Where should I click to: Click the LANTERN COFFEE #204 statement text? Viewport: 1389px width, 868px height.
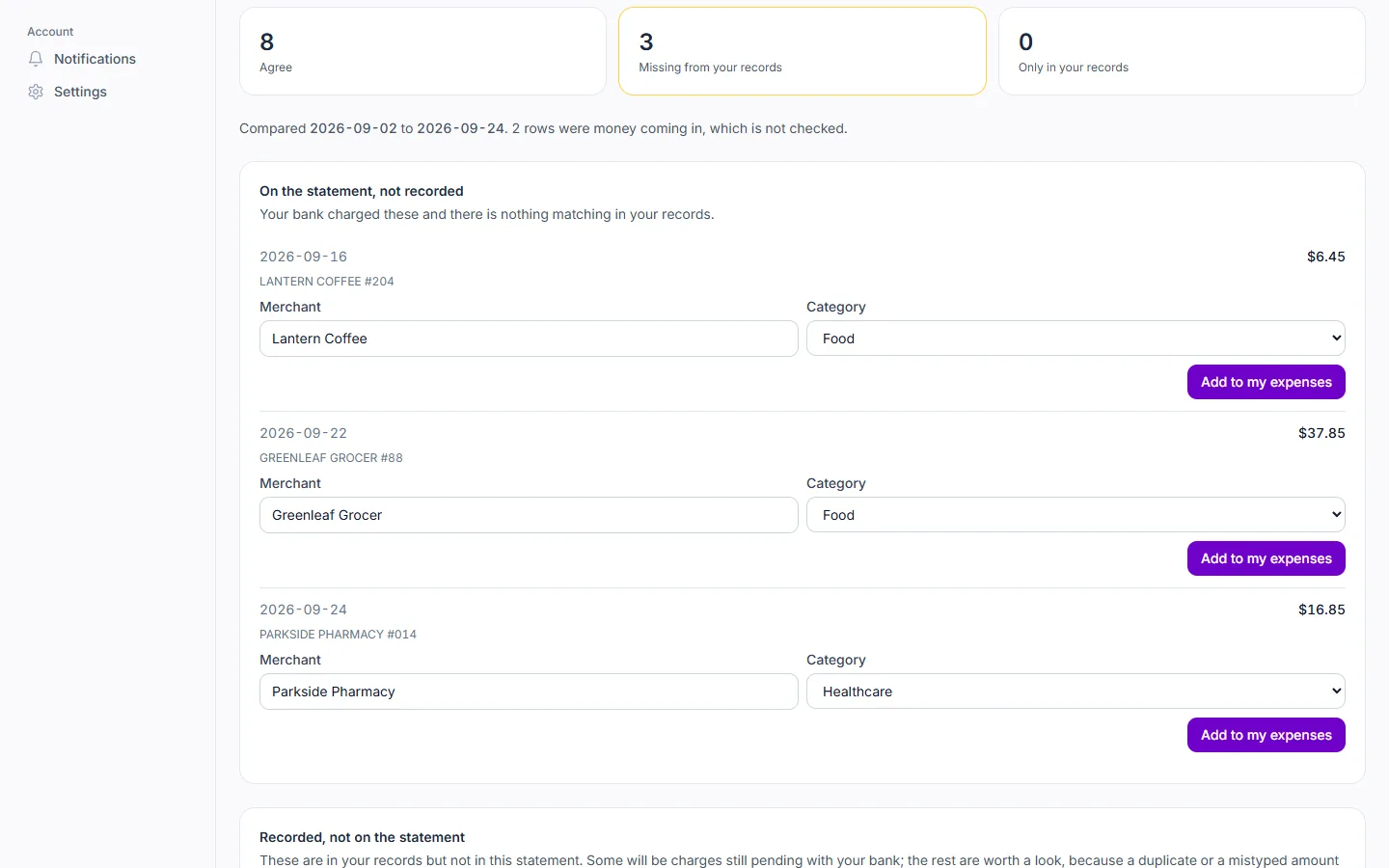coord(327,282)
